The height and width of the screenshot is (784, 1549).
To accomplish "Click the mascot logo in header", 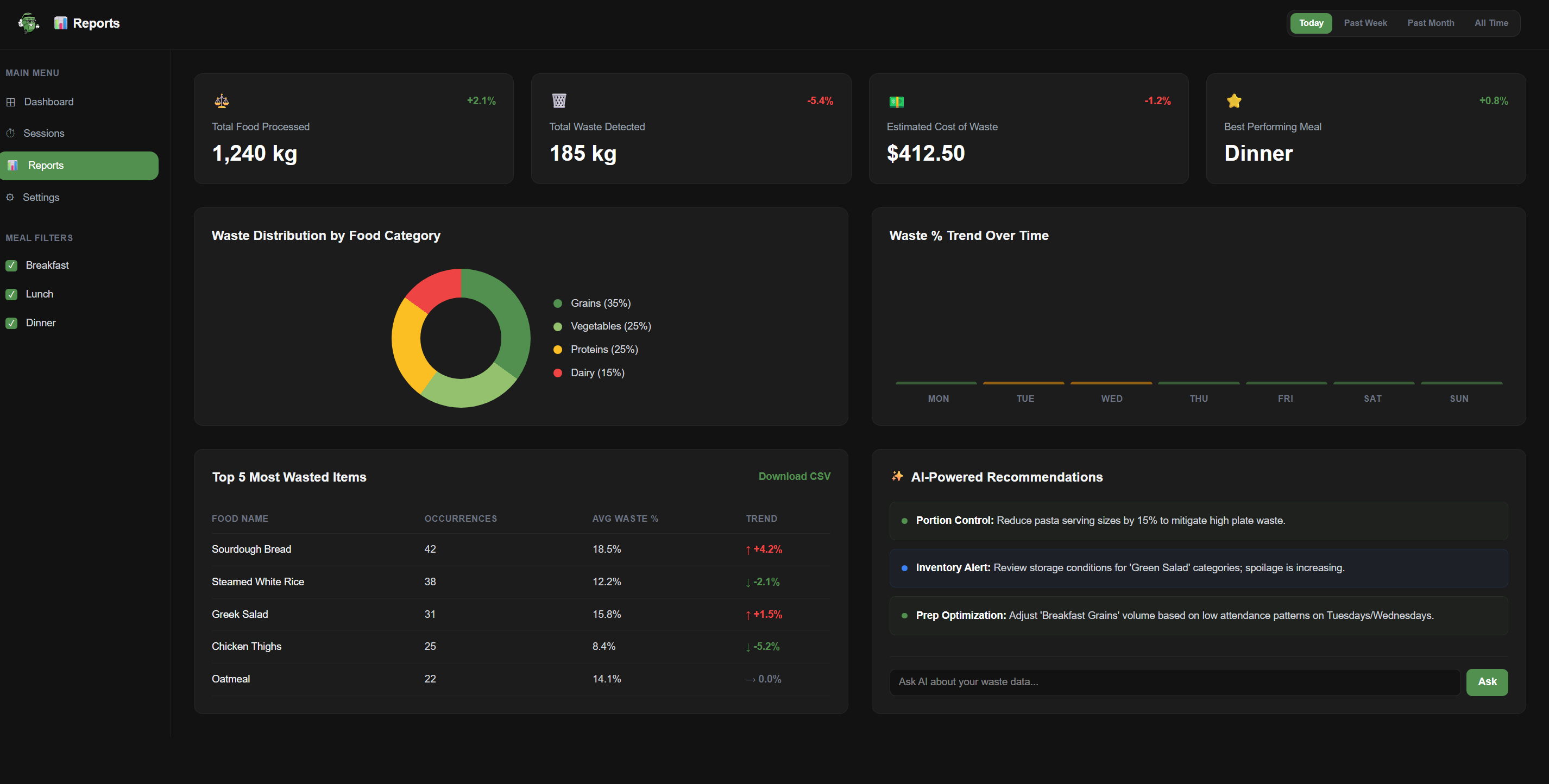I will (28, 23).
